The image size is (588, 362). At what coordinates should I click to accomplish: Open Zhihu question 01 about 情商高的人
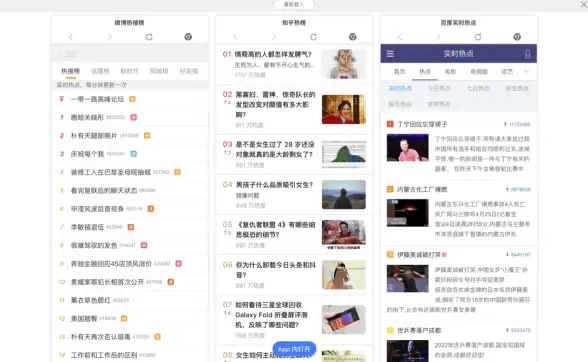pyautogui.click(x=273, y=54)
